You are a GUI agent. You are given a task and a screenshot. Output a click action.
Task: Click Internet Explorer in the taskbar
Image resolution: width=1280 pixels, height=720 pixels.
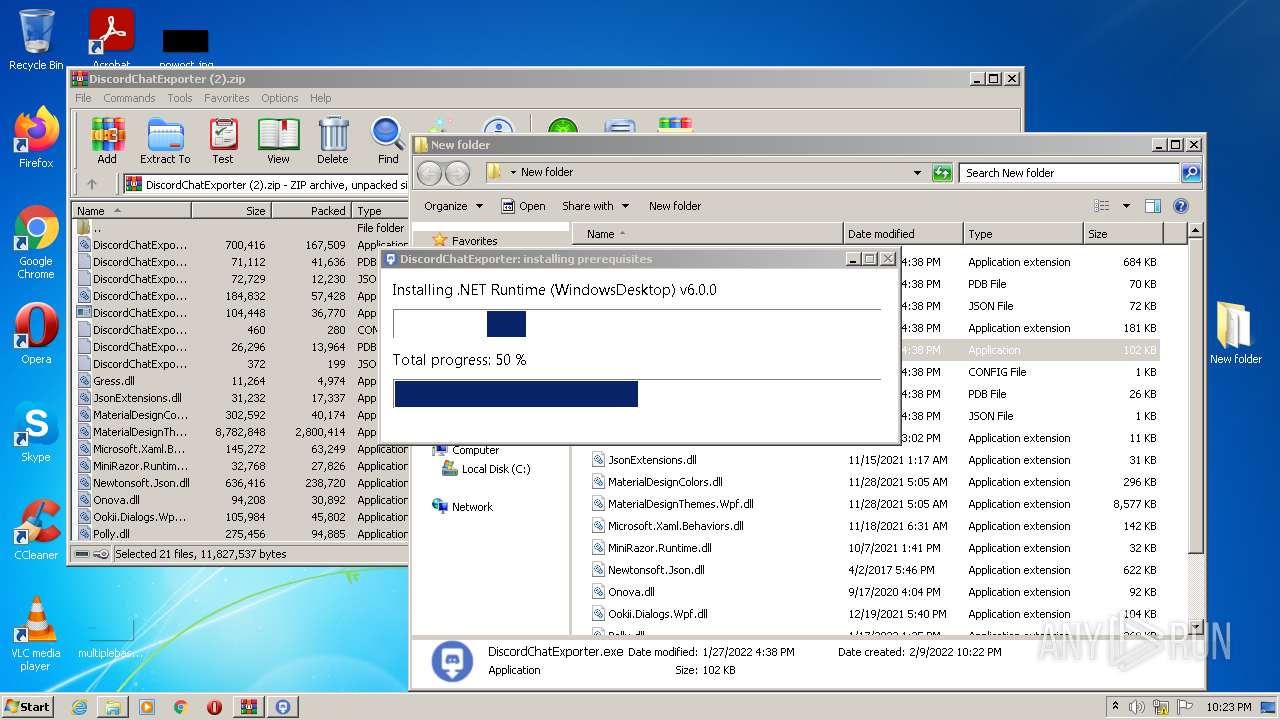tap(79, 707)
